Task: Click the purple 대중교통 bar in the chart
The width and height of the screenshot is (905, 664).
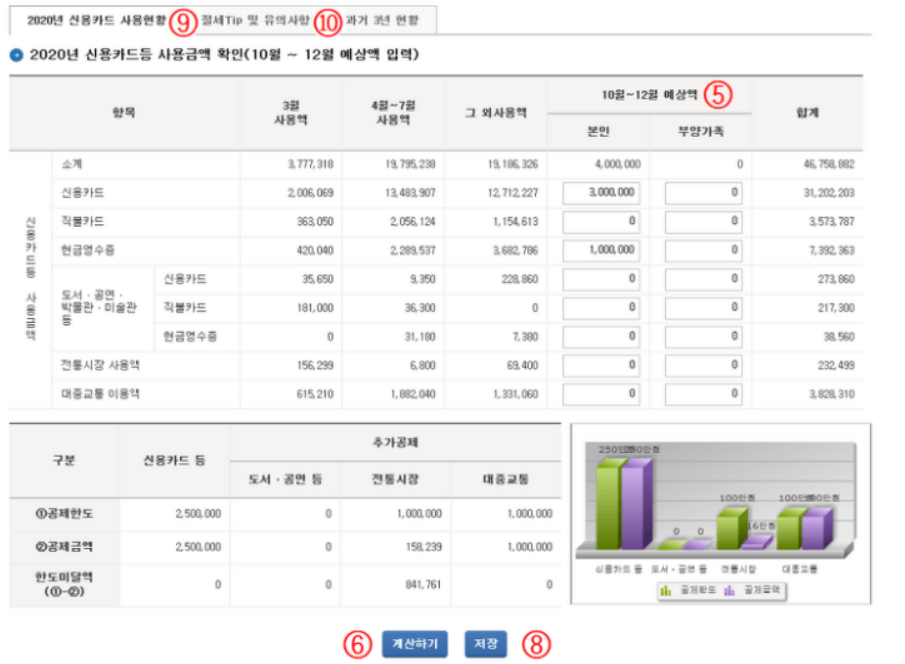Action: 816,528
